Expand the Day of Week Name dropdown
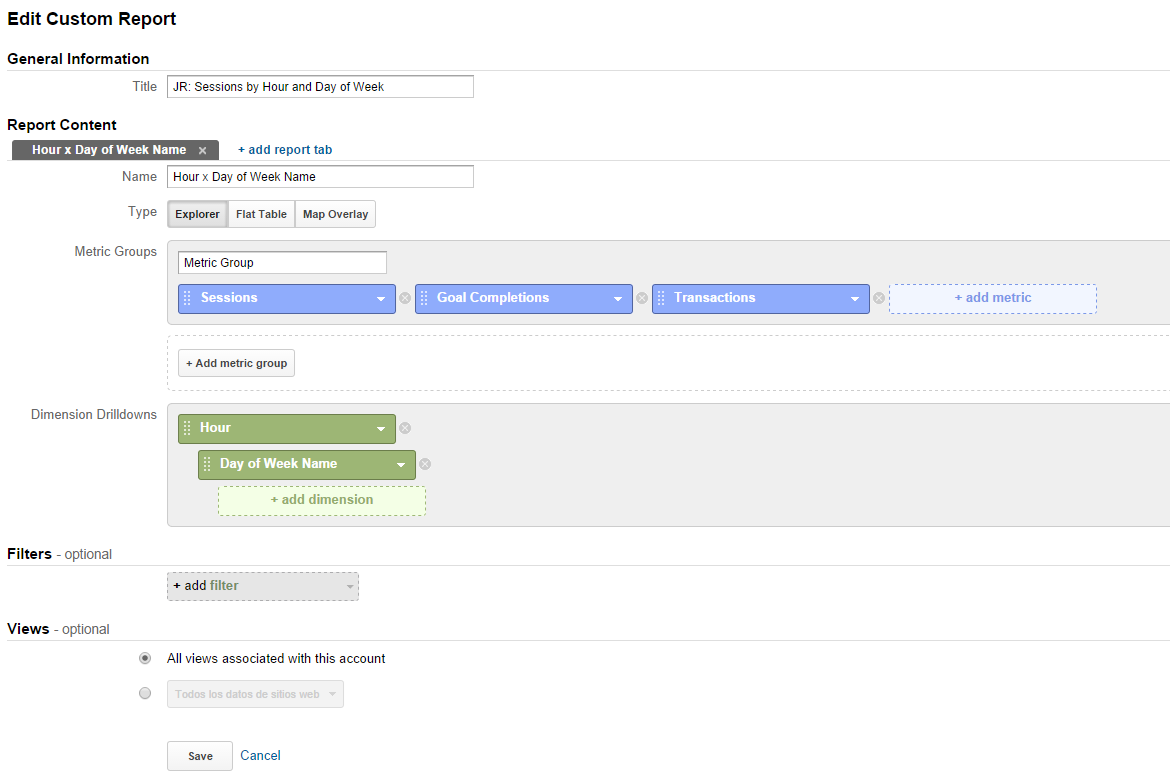 (401, 464)
